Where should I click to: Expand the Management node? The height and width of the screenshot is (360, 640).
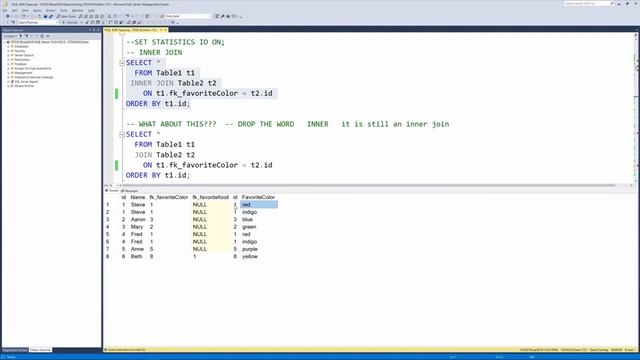[x=8, y=73]
